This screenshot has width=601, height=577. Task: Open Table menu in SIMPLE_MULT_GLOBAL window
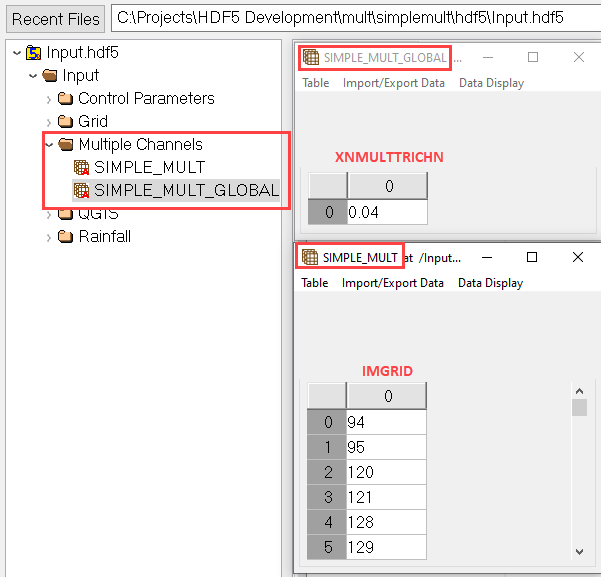tap(315, 83)
